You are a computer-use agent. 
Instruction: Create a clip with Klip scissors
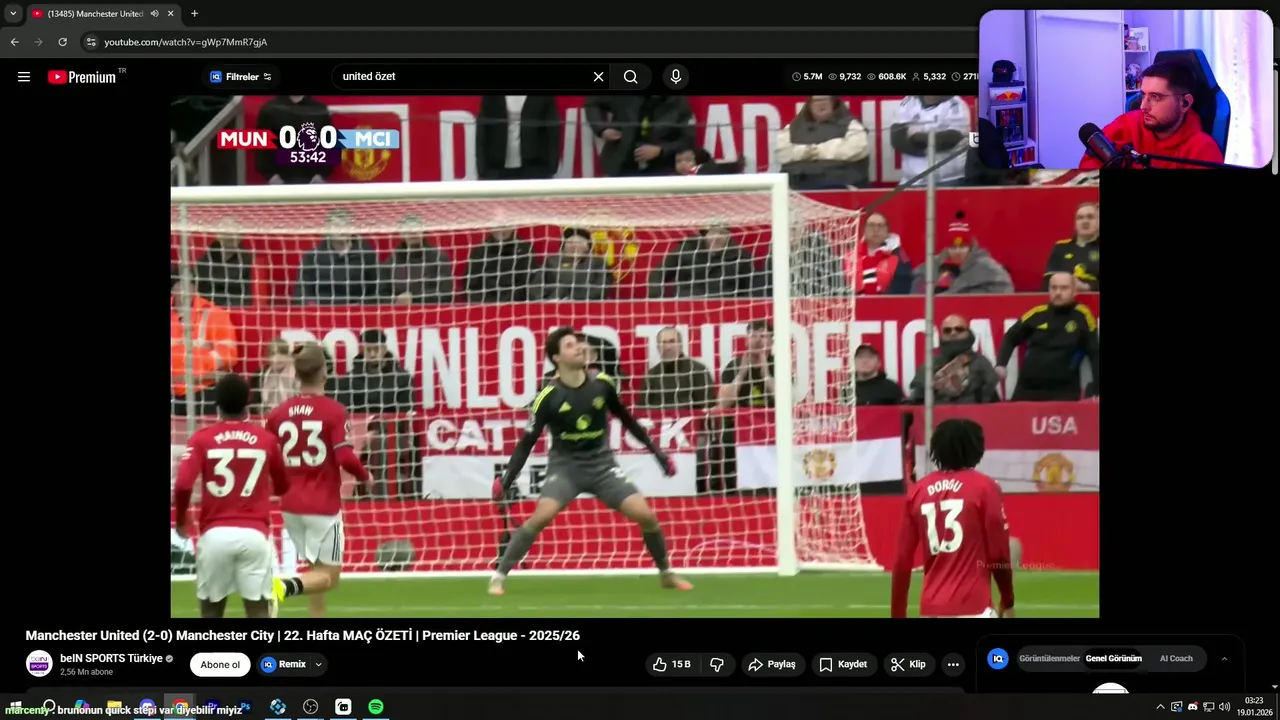(908, 664)
